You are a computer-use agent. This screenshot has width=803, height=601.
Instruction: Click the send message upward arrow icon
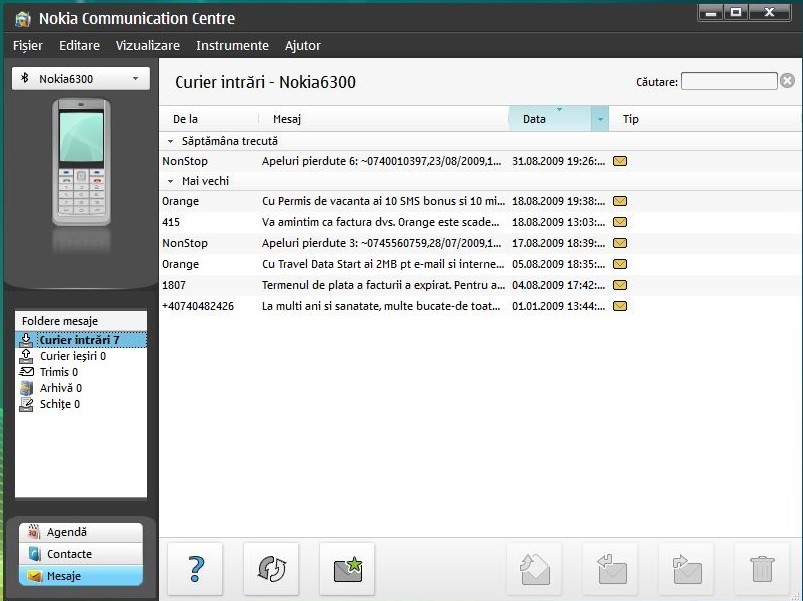pos(534,569)
